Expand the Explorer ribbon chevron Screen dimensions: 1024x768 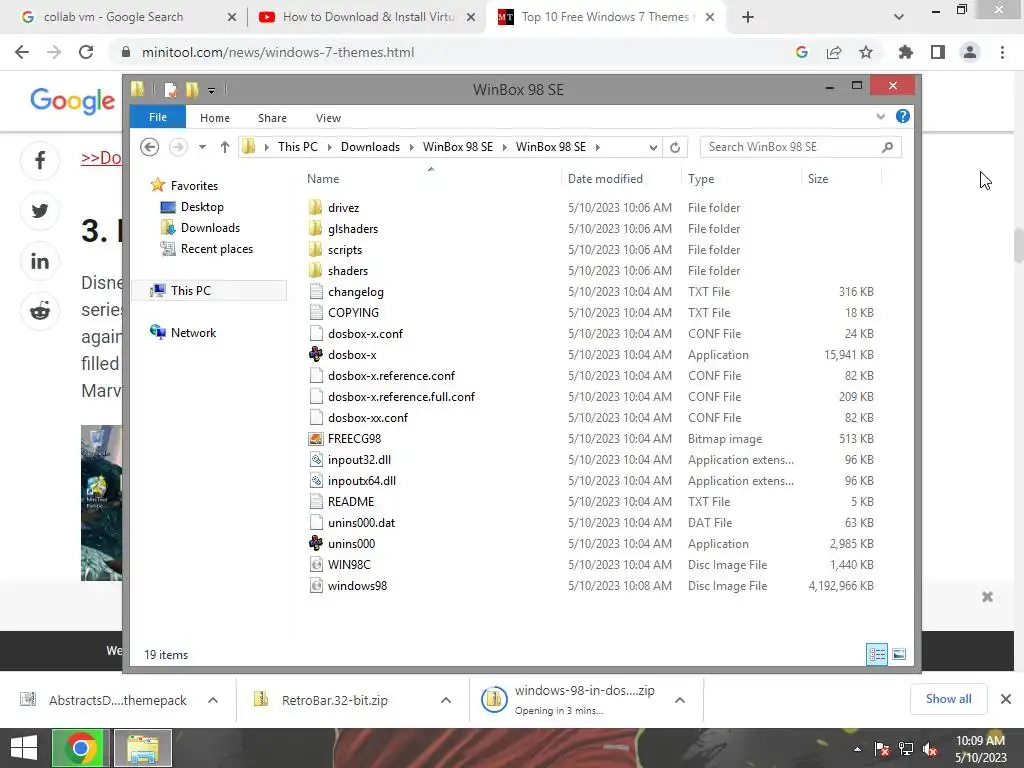click(880, 116)
